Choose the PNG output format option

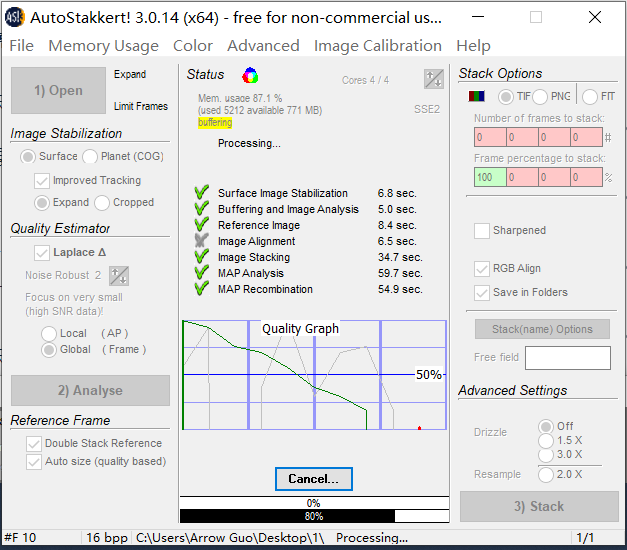540,97
